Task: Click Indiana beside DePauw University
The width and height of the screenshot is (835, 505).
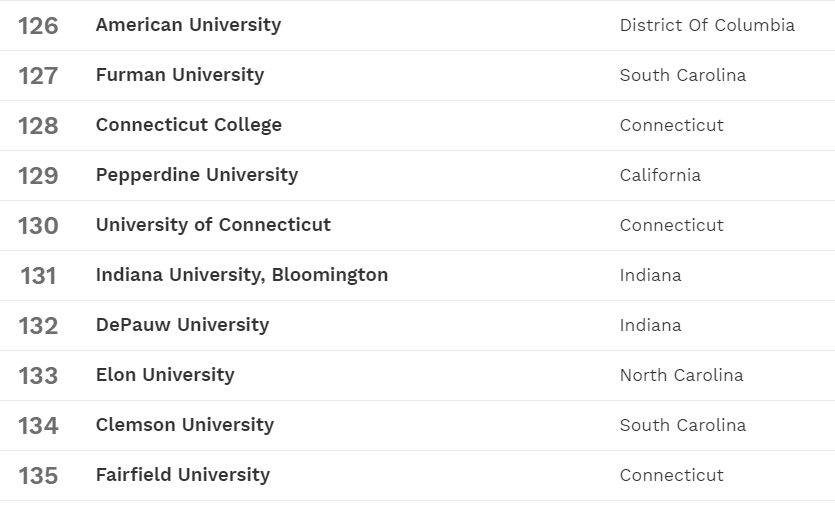Action: tap(650, 325)
